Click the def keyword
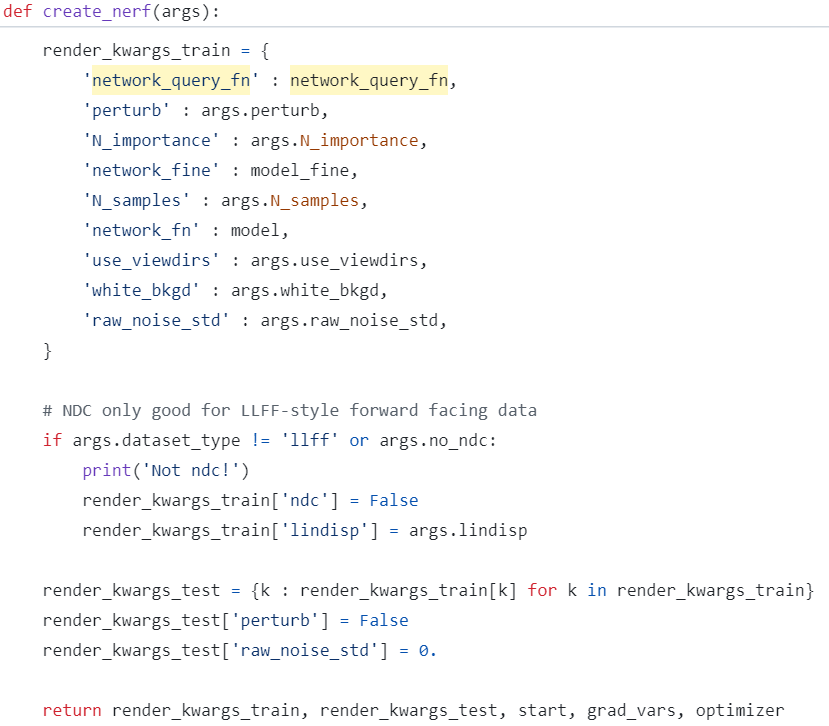The height and width of the screenshot is (726, 829). [x=17, y=11]
